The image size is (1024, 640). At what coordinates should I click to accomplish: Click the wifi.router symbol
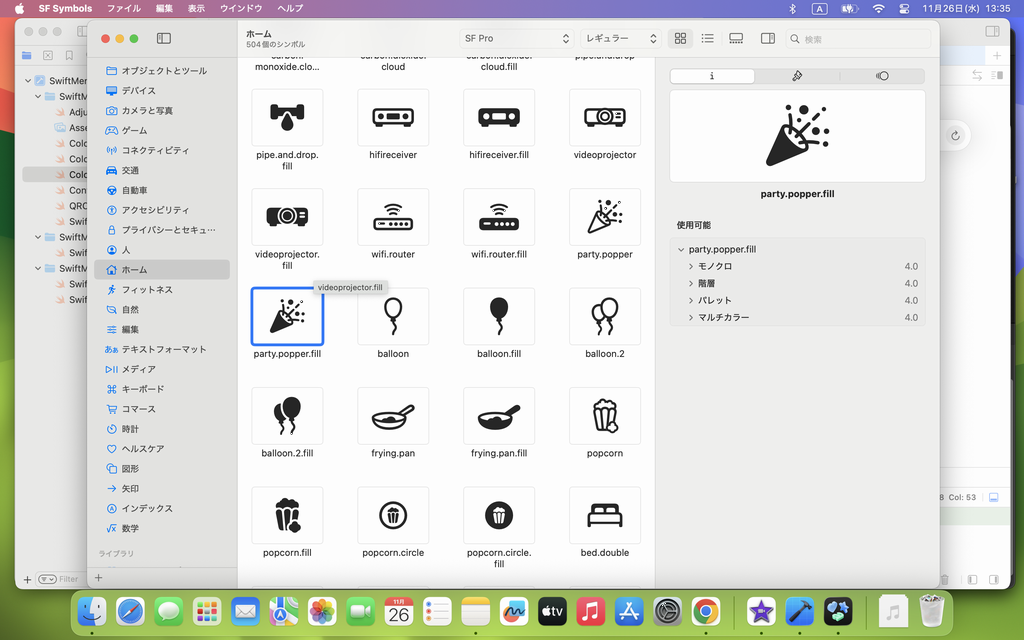[x=393, y=217]
